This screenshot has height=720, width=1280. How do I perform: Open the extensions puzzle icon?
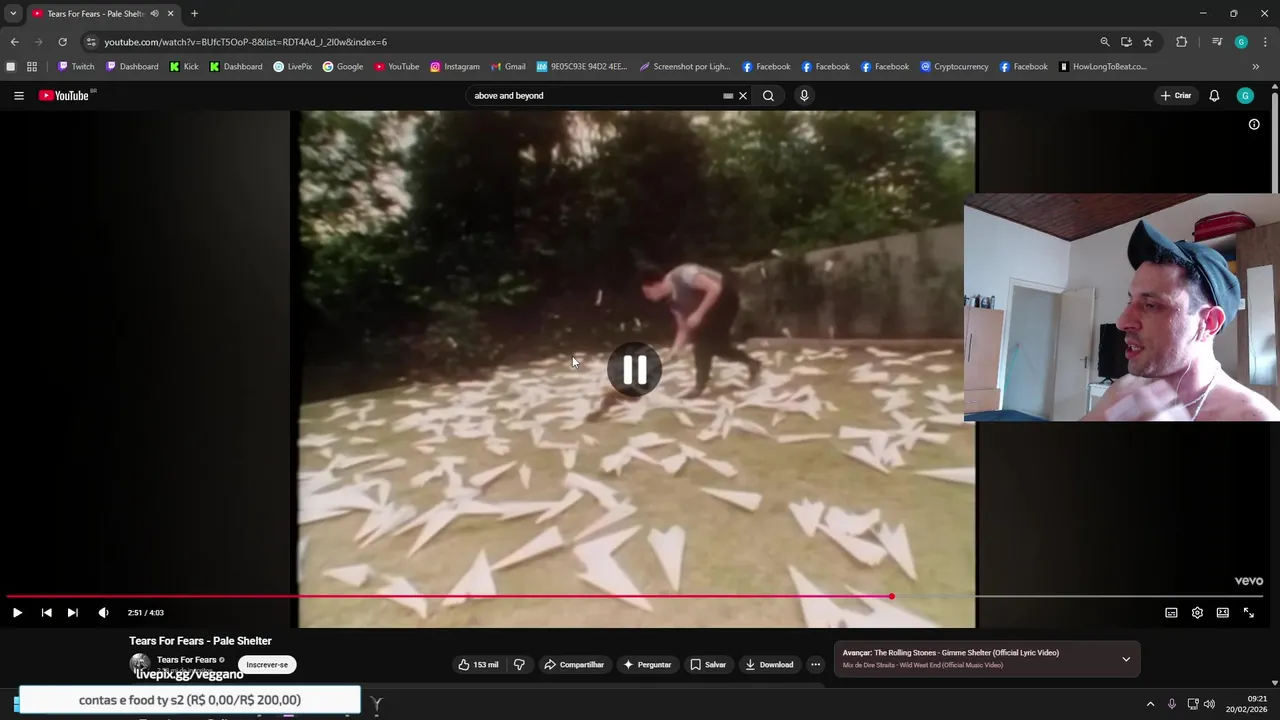(x=1181, y=42)
